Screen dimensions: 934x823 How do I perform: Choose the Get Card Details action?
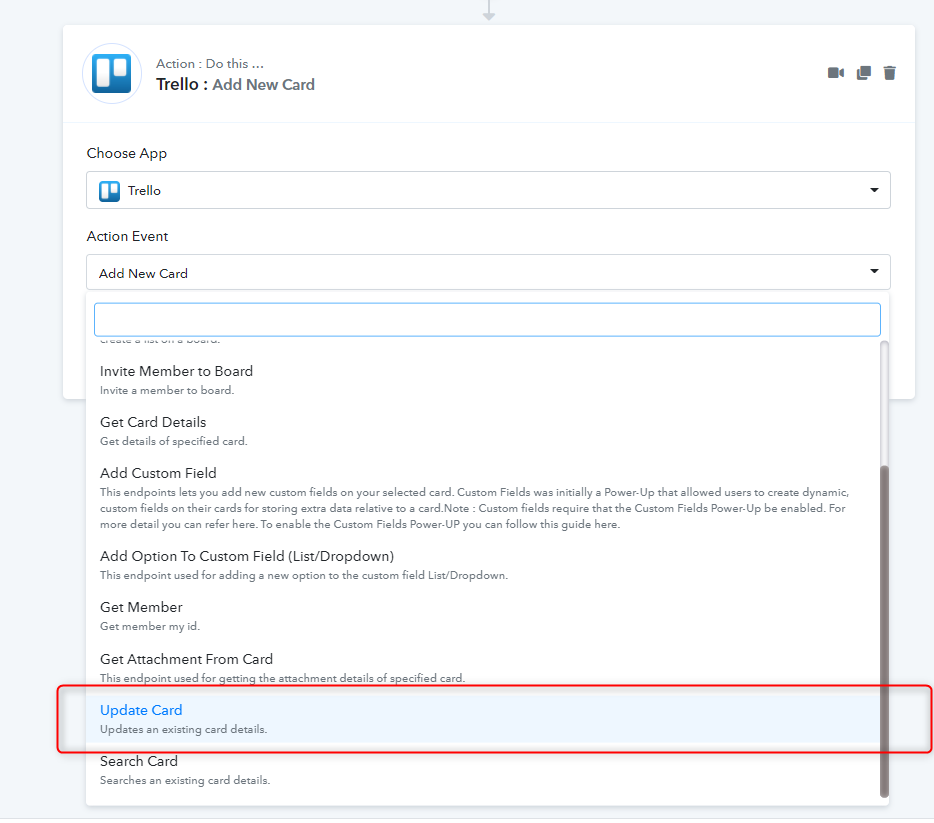point(482,431)
